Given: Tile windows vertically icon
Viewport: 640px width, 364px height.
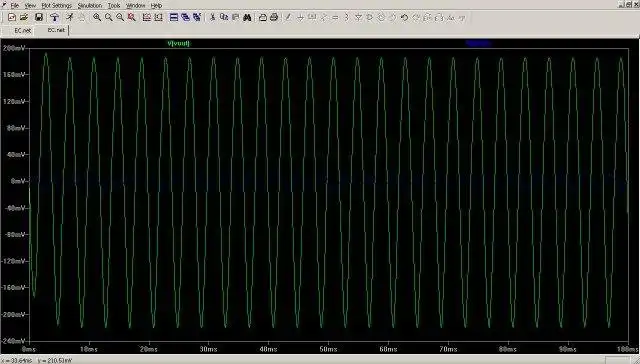Looking at the screenshot, I should [185, 17].
